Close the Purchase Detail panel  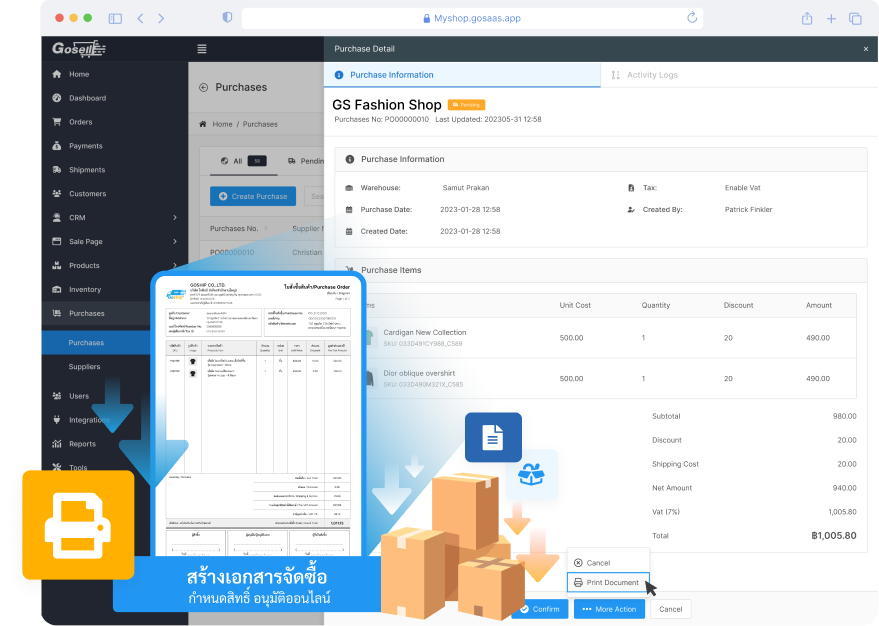click(866, 49)
